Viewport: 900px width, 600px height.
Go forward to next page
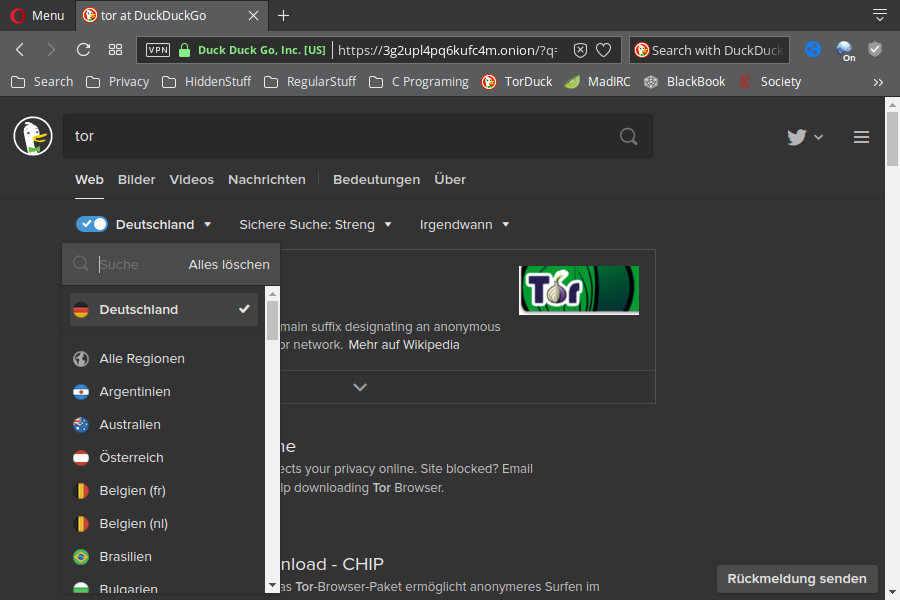(x=51, y=50)
